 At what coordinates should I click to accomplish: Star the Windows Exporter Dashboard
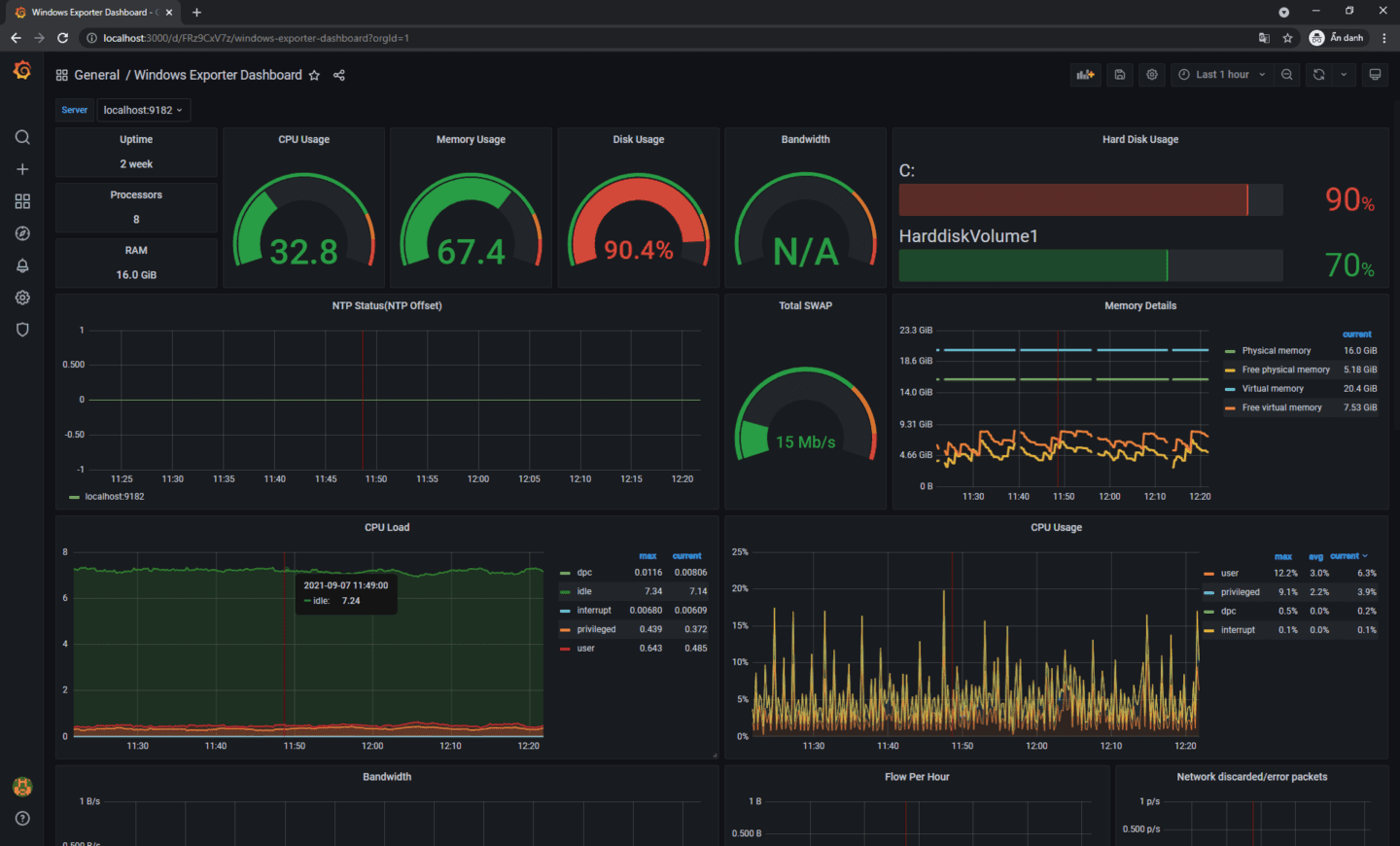tap(314, 74)
